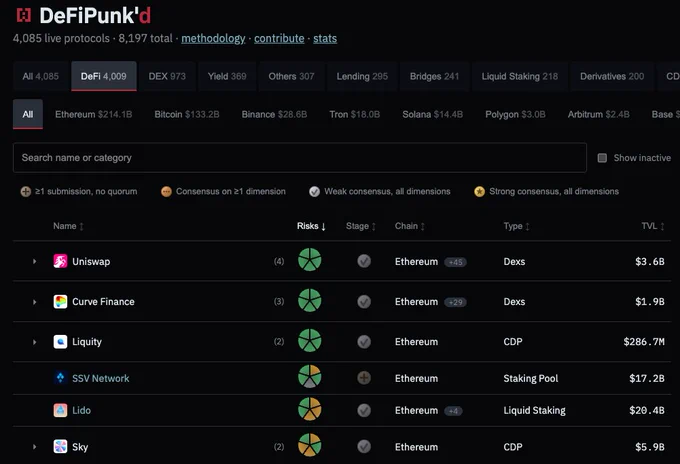Click Liquity's stage checkmark badge
The height and width of the screenshot is (464, 680).
pyautogui.click(x=364, y=342)
